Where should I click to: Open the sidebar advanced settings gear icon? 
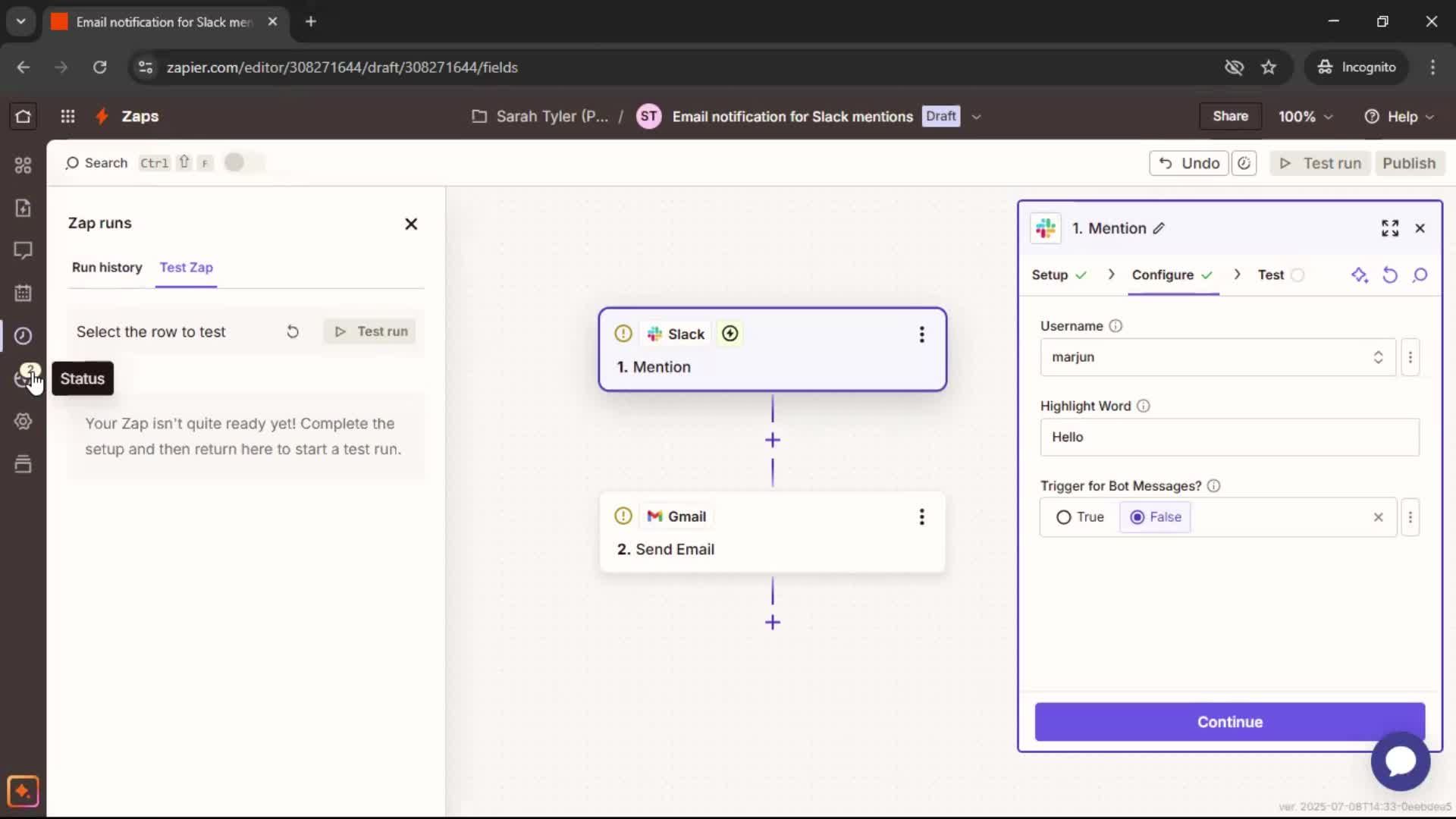click(x=23, y=421)
